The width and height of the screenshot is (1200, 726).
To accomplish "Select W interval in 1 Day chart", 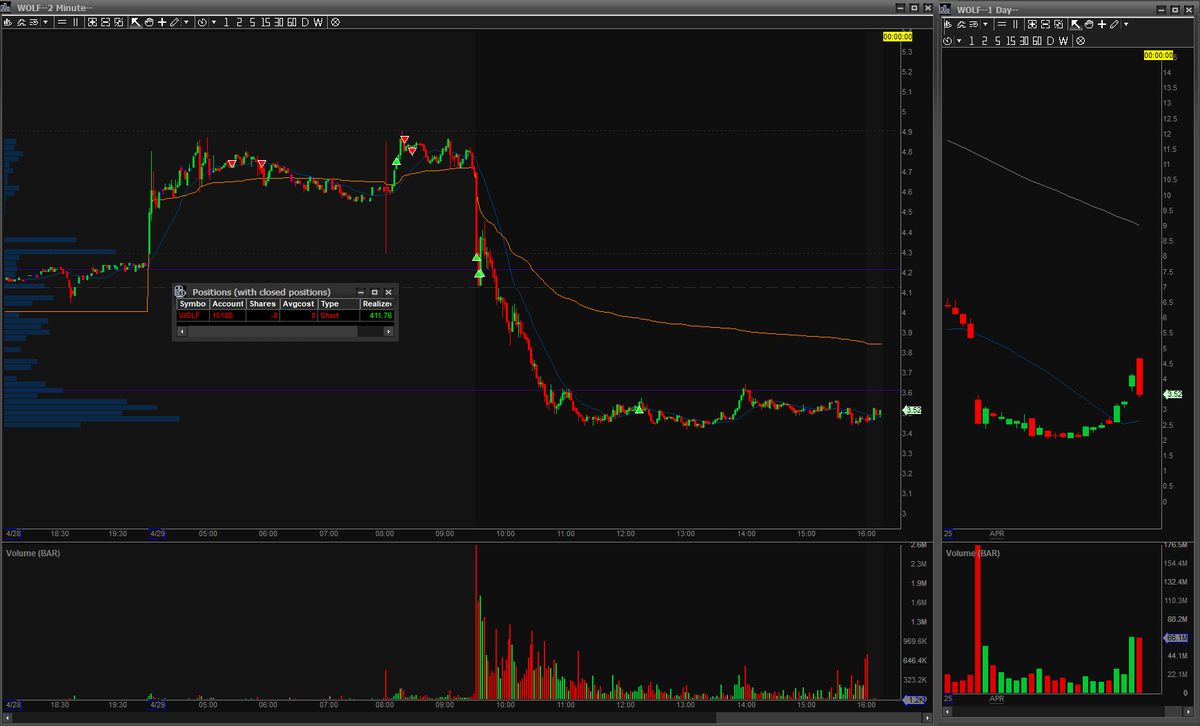I will 1063,41.
